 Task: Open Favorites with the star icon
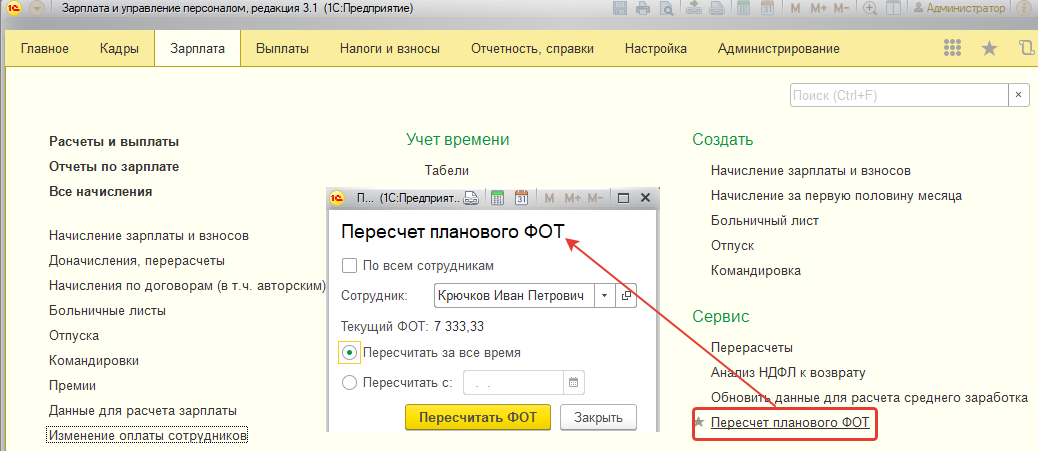[x=989, y=48]
